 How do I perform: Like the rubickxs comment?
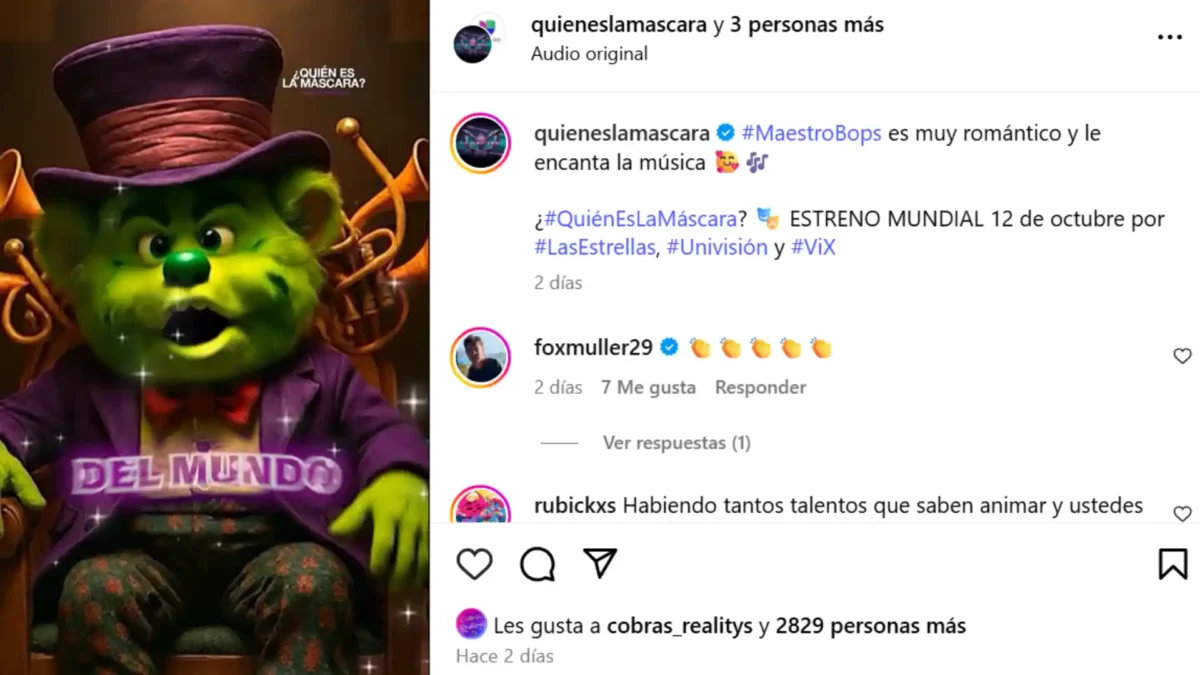(1182, 513)
